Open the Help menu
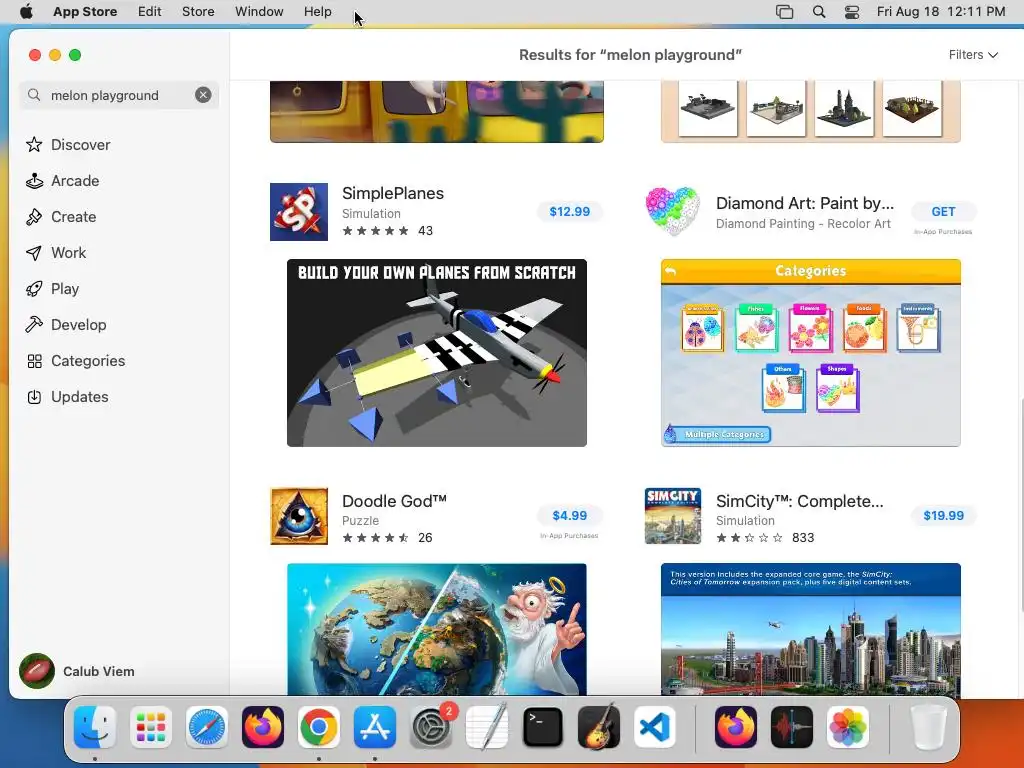 pos(317,12)
